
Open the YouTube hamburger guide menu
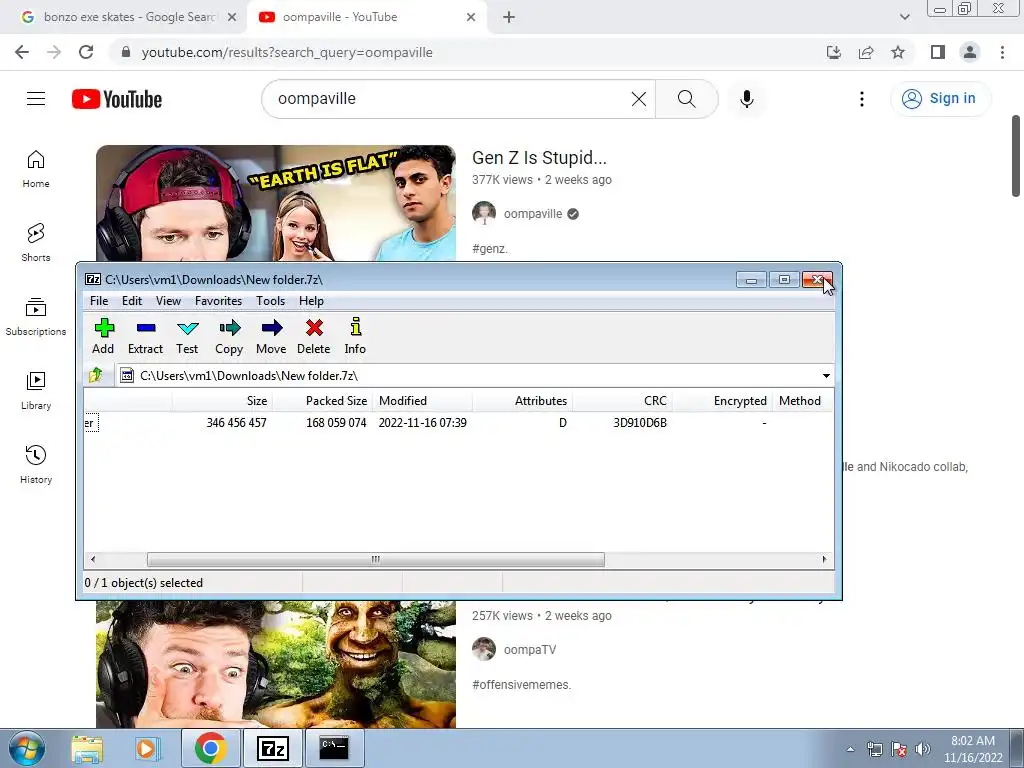[36, 99]
